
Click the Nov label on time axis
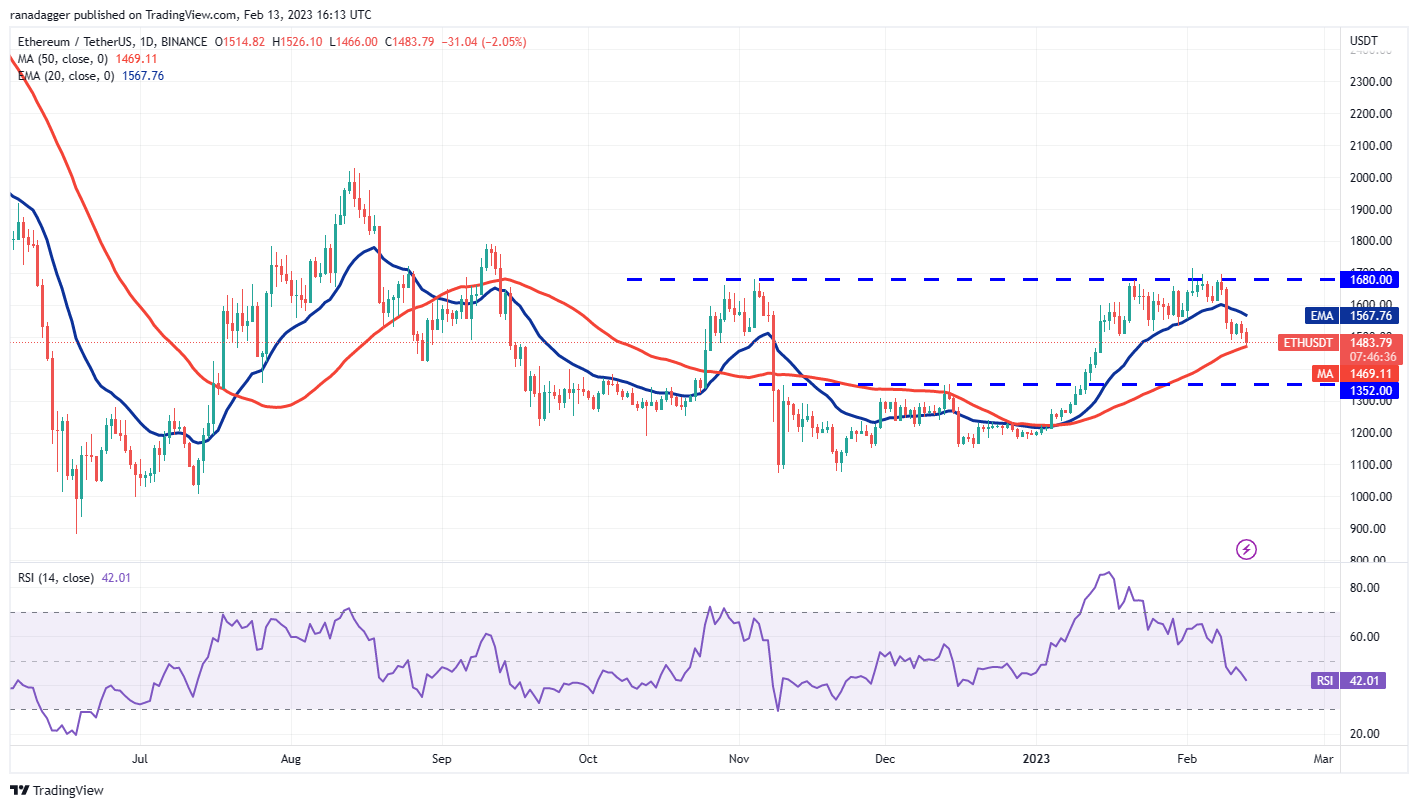coord(738,759)
